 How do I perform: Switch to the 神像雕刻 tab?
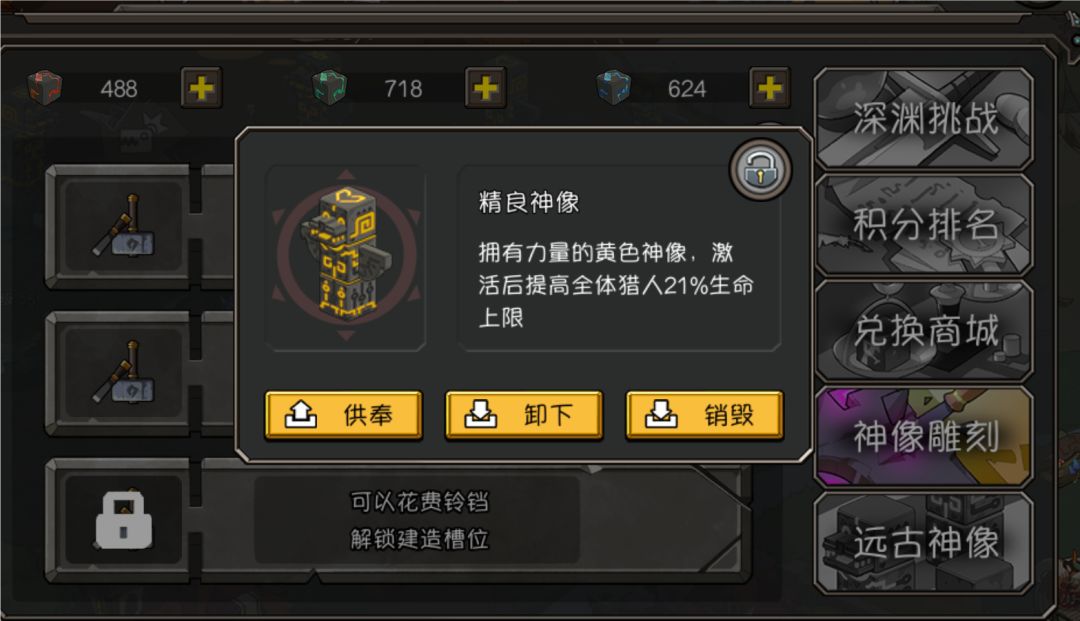point(924,436)
